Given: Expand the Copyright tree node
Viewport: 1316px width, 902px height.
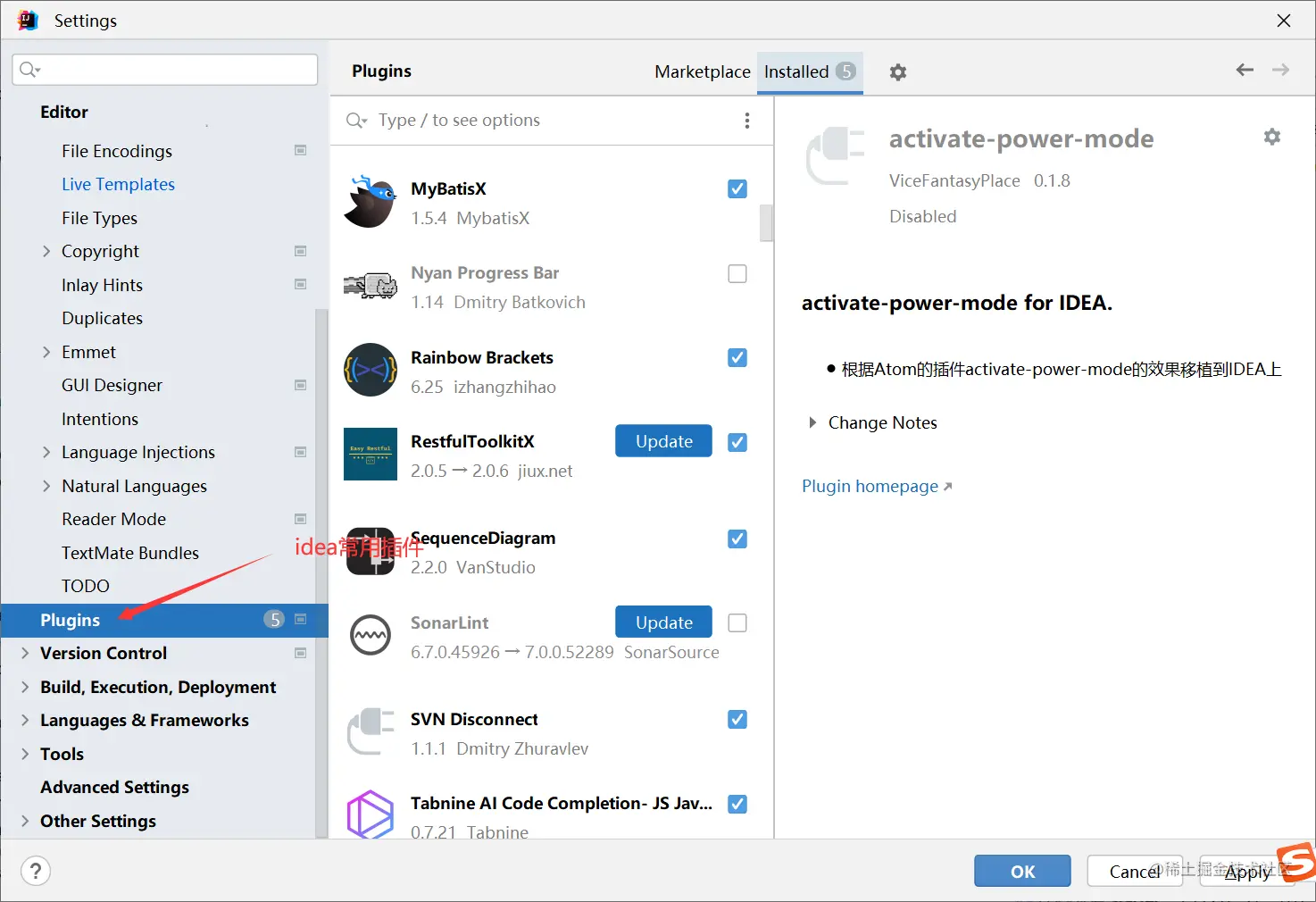Looking at the screenshot, I should pyautogui.click(x=46, y=251).
